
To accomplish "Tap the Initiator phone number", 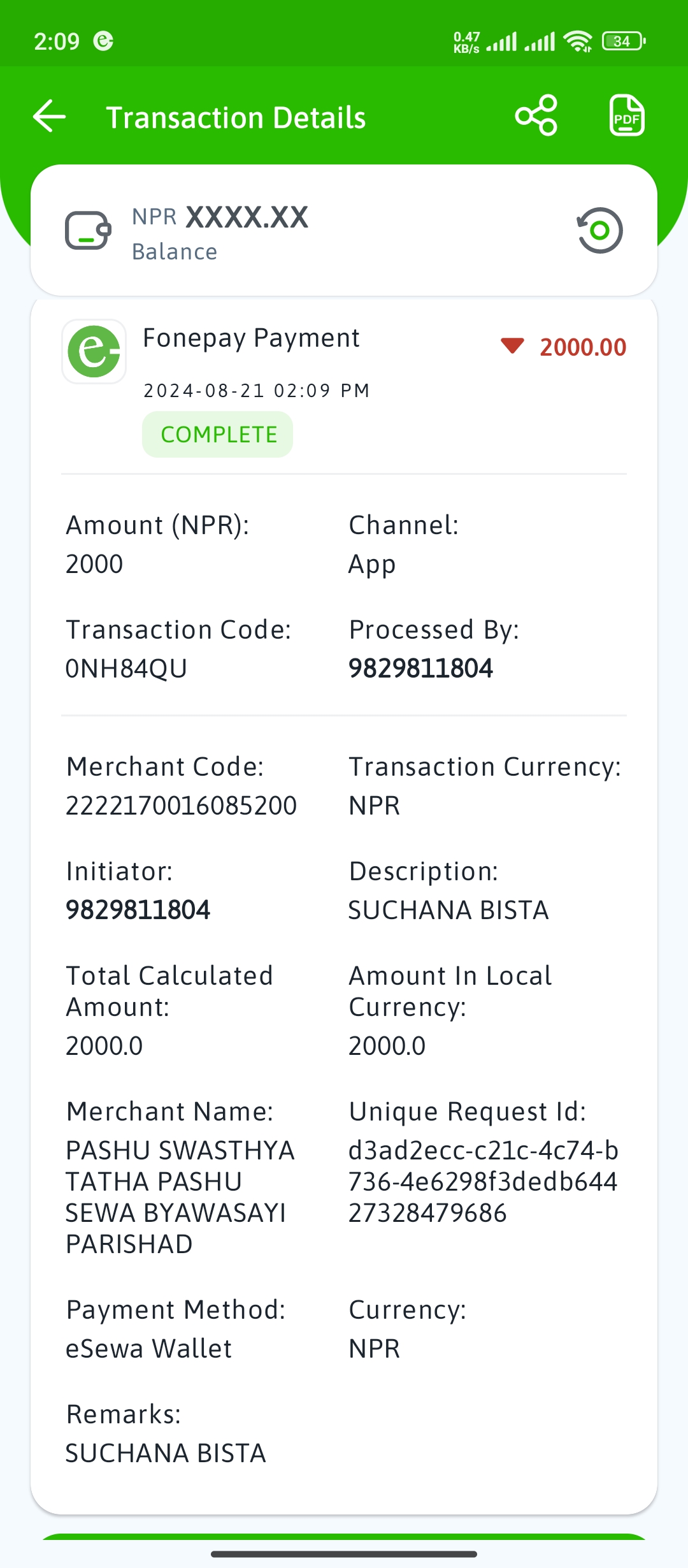I will 138,910.
